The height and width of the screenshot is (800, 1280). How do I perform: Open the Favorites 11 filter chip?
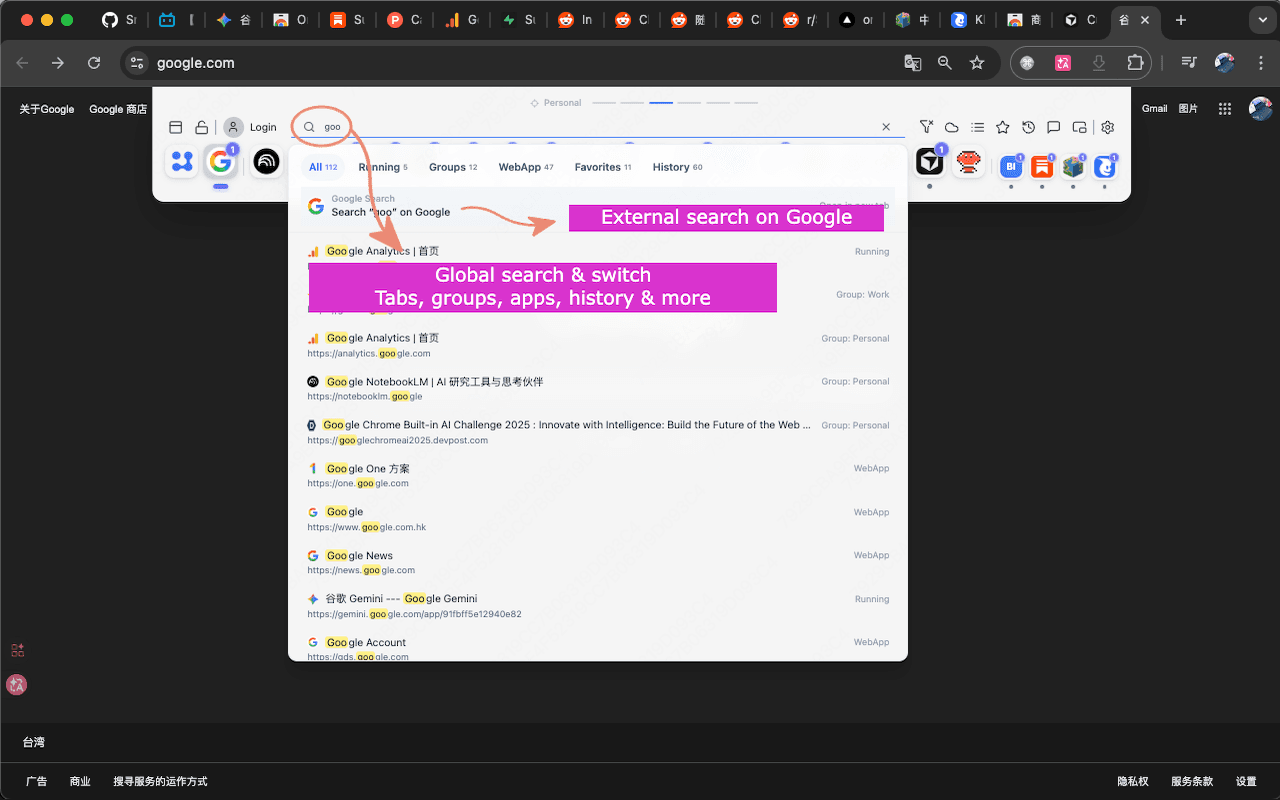pyautogui.click(x=602, y=167)
